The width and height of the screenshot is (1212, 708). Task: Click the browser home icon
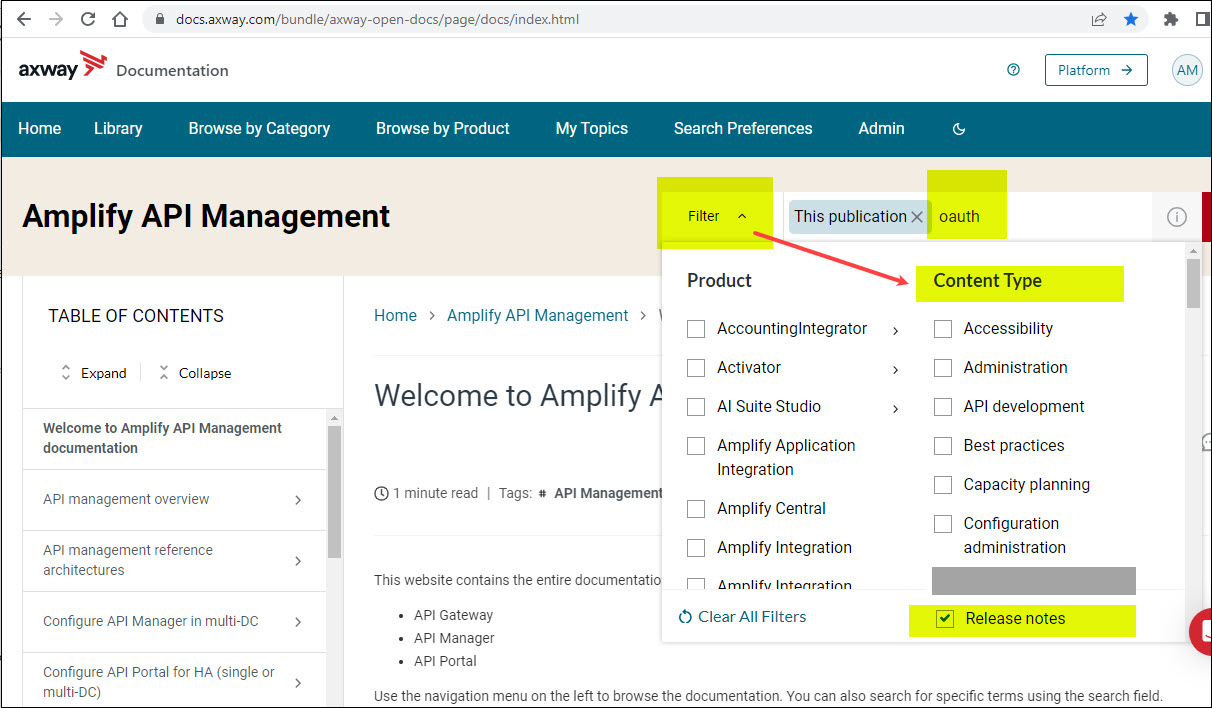[120, 19]
